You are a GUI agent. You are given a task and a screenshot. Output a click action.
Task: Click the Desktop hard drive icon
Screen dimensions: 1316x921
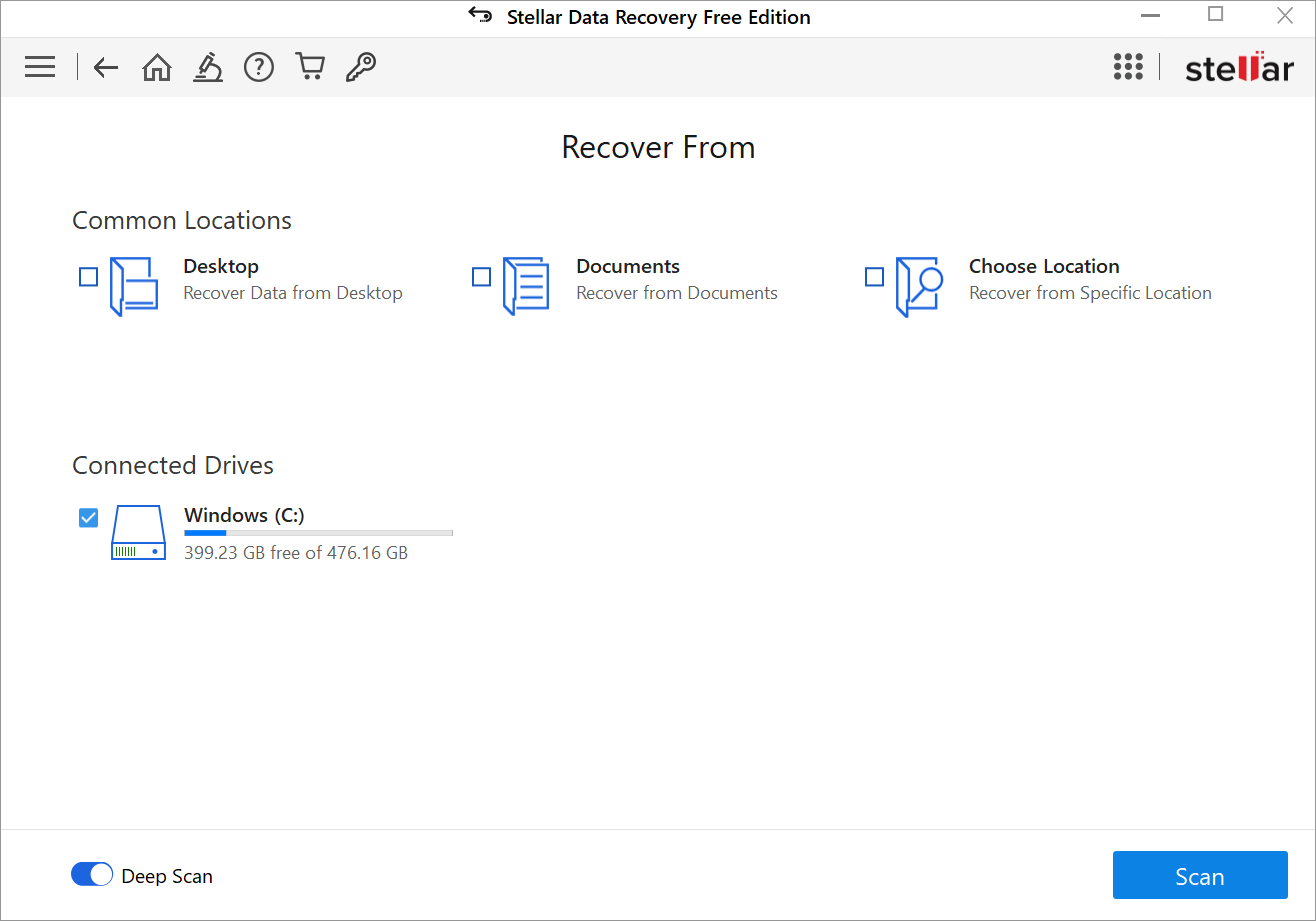134,286
